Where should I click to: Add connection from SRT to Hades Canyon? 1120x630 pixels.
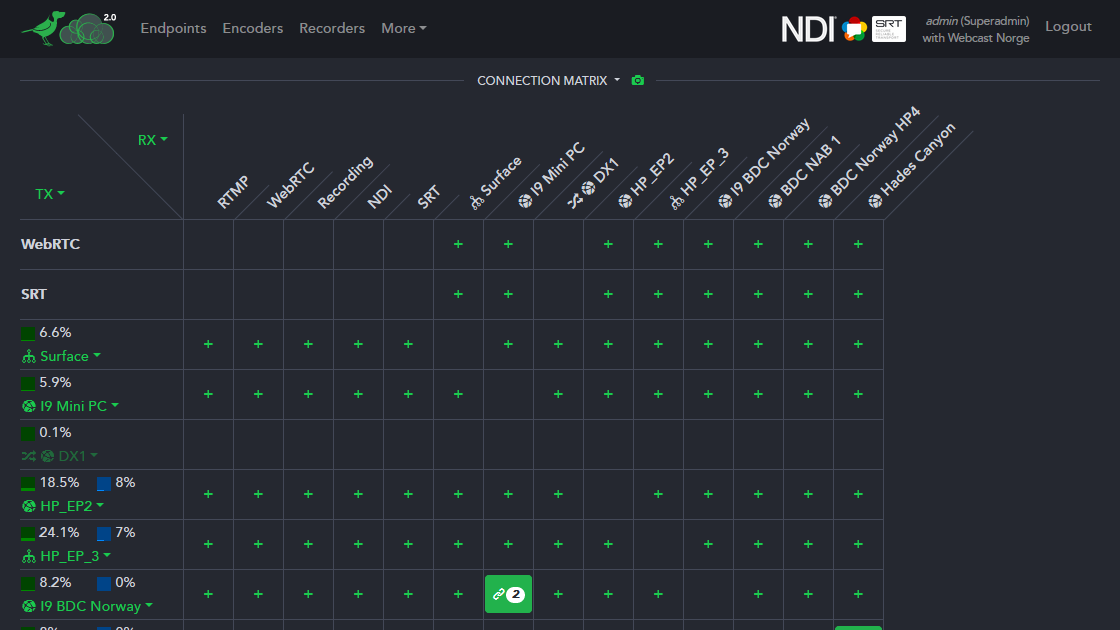(x=859, y=294)
